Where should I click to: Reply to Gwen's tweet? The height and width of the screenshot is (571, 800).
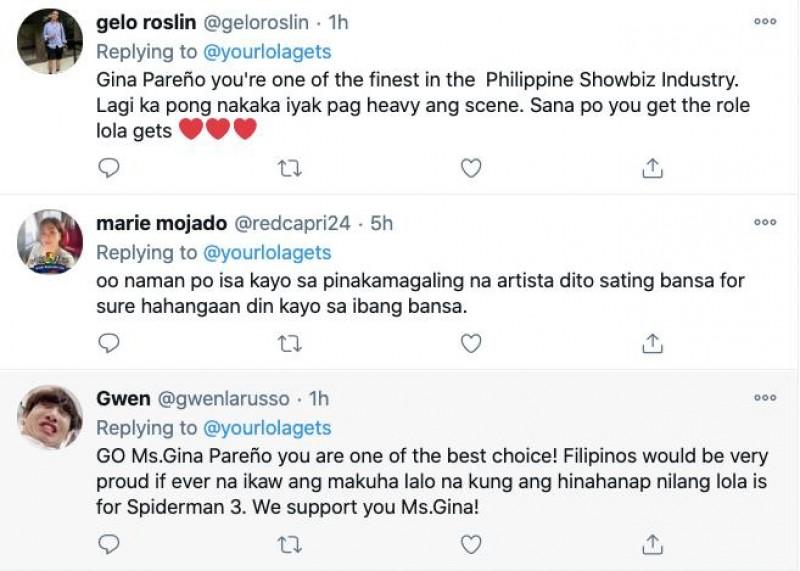(x=110, y=544)
